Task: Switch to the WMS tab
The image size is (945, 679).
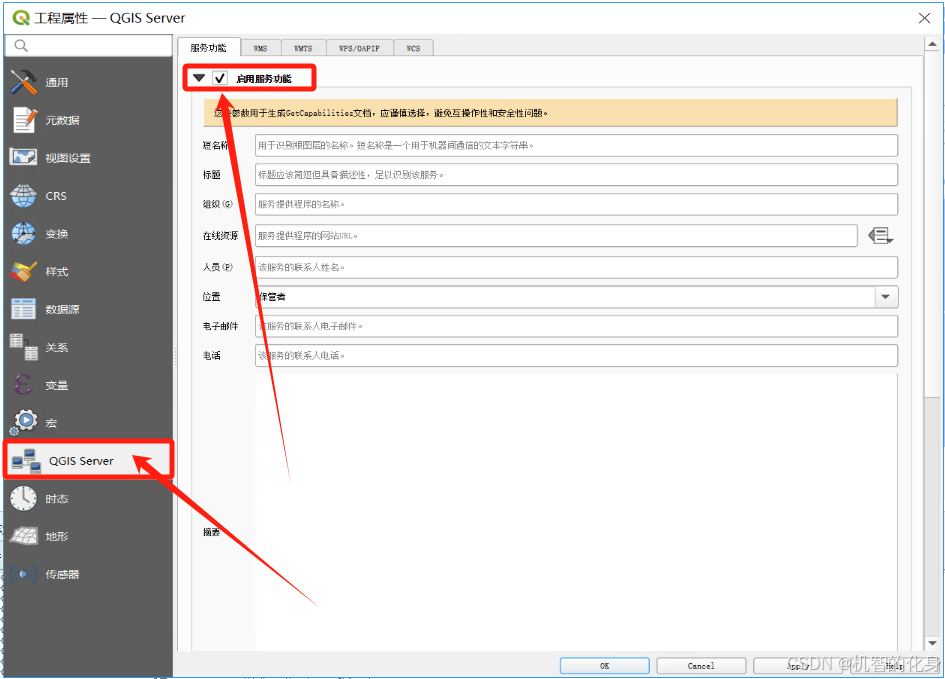Action: coord(260,48)
